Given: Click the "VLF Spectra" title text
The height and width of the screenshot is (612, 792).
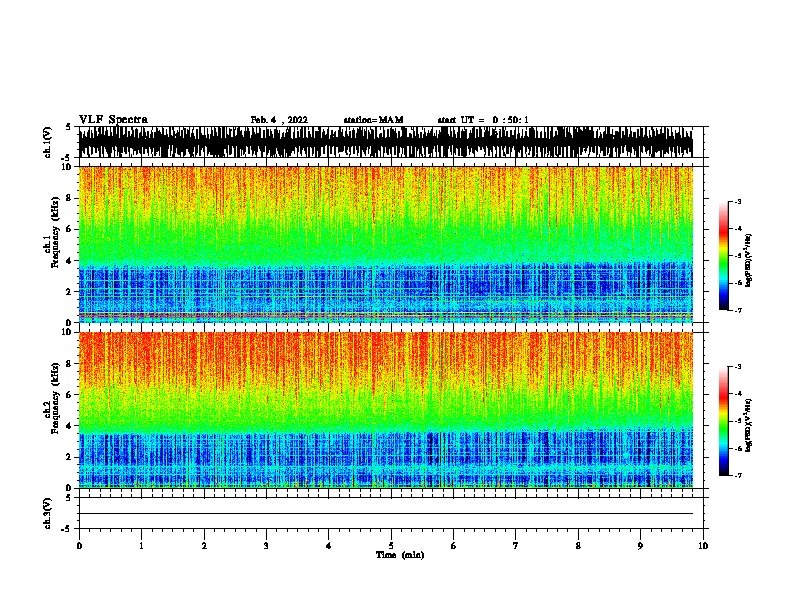Looking at the screenshot, I should click(113, 120).
